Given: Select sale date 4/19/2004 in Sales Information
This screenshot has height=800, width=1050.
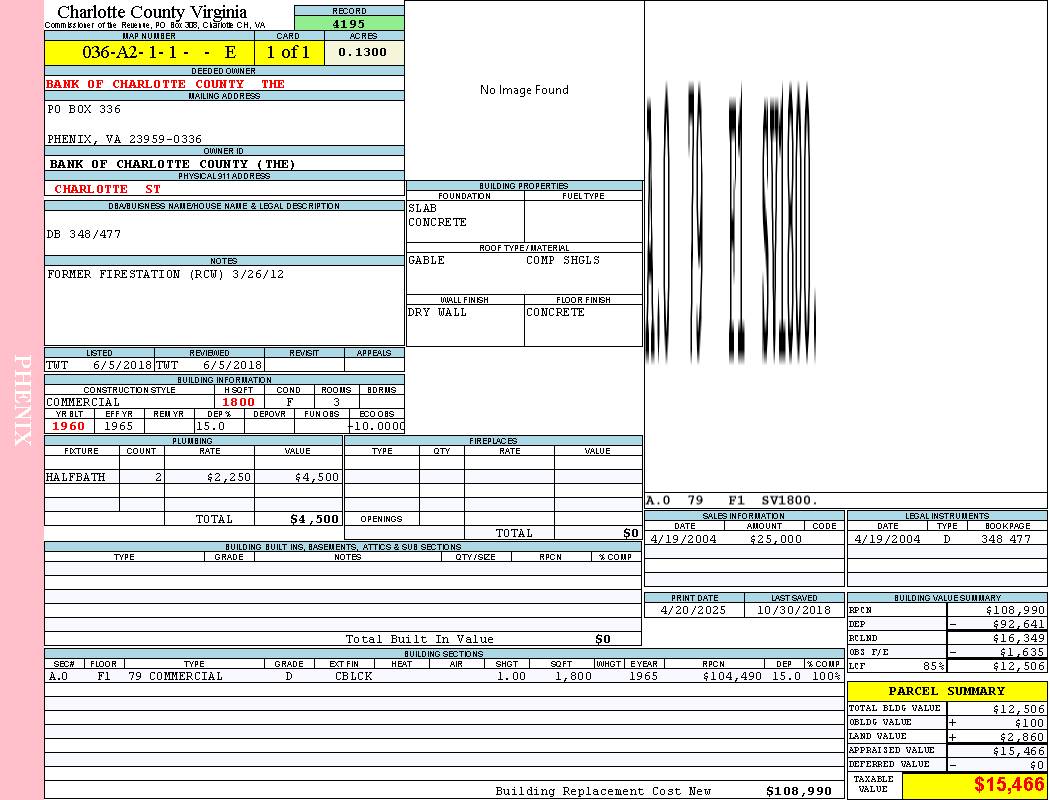Looking at the screenshot, I should (683, 539).
